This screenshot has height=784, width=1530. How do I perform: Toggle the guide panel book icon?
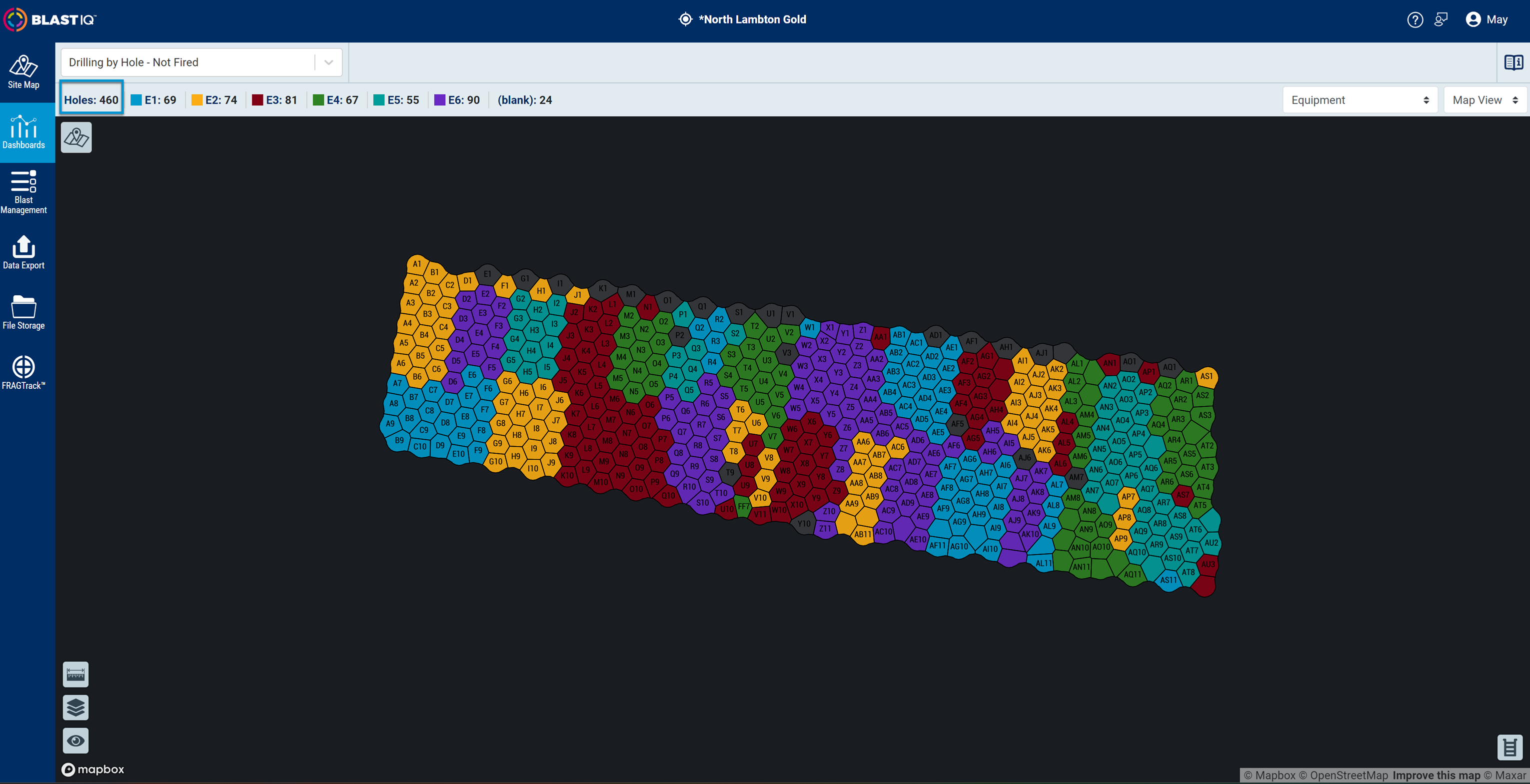point(1514,62)
